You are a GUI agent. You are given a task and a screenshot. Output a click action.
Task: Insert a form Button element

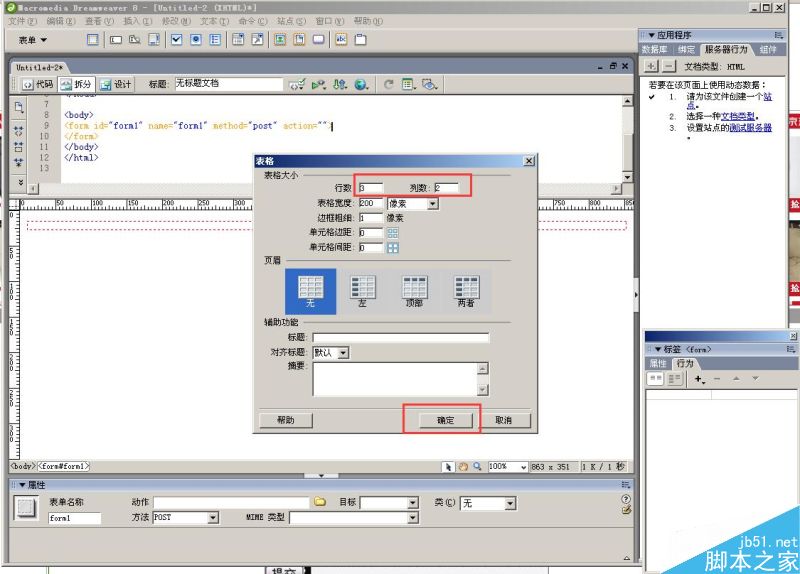coord(319,40)
